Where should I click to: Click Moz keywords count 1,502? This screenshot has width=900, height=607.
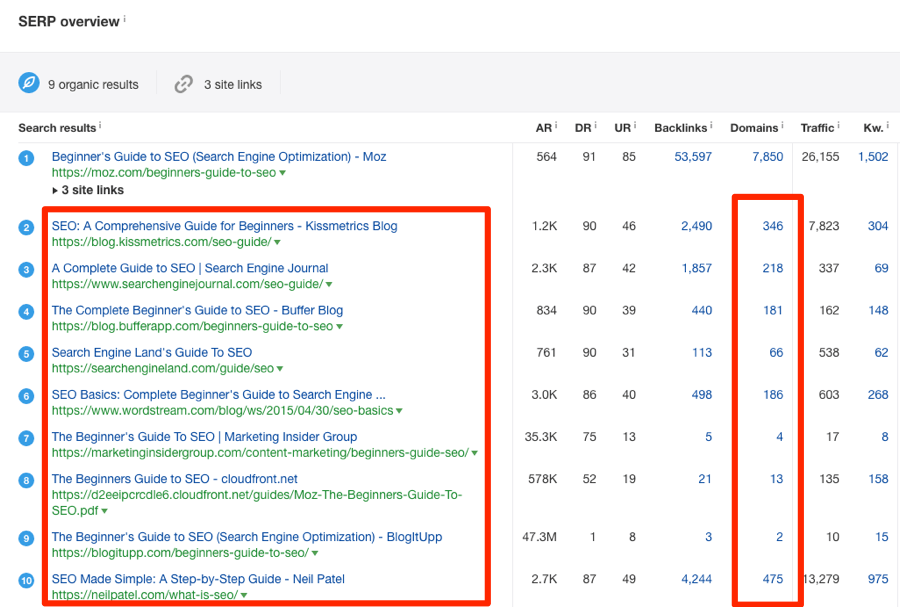pos(873,157)
